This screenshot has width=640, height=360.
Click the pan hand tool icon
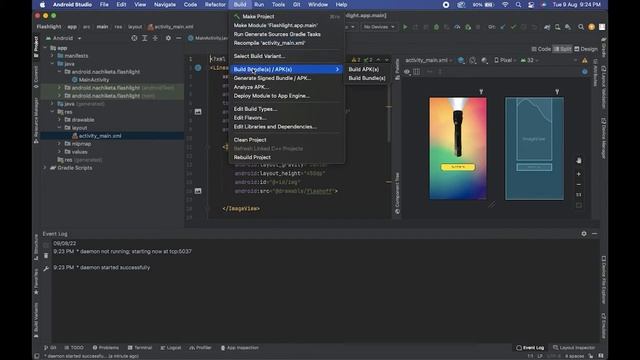click(579, 160)
